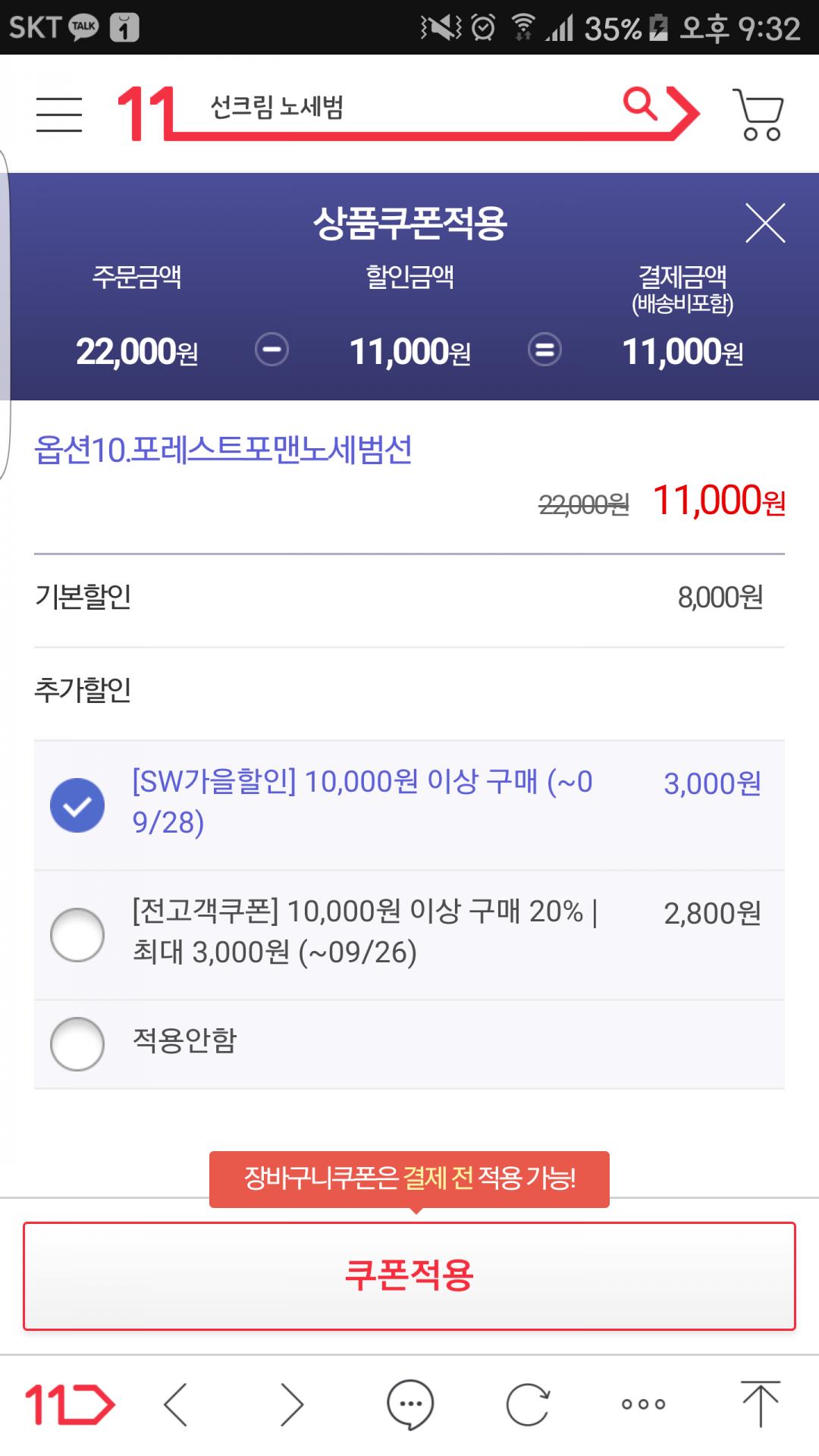This screenshot has width=819, height=1456.
Task: Open 옵션10.포레스트포맨노세범선 product link
Action: (223, 450)
